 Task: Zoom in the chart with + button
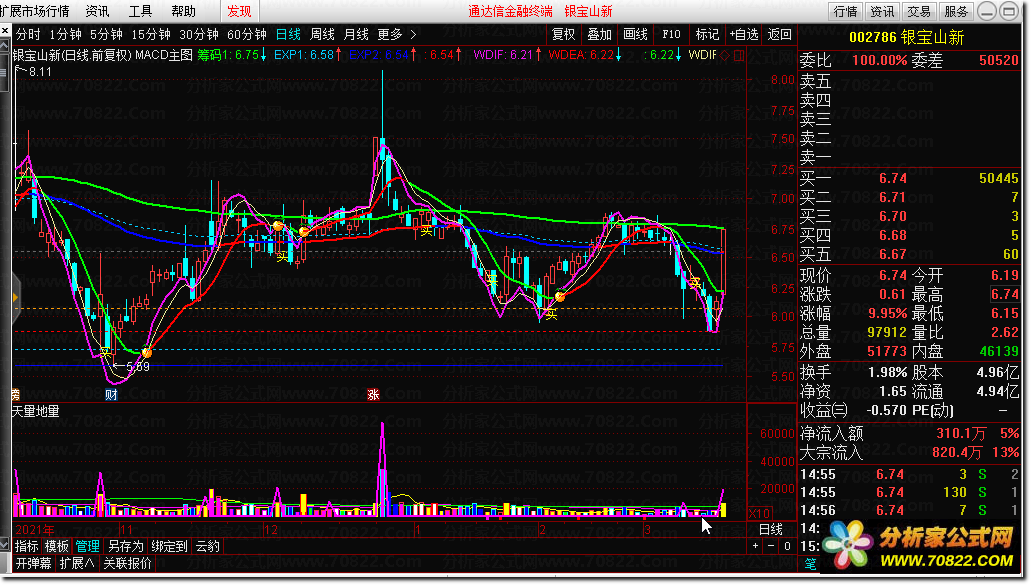[x=755, y=546]
